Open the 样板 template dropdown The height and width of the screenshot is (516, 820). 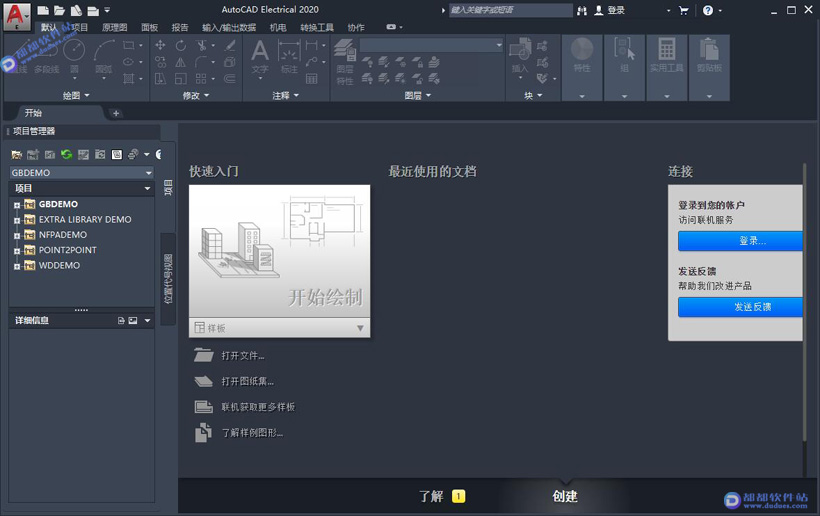click(x=279, y=328)
